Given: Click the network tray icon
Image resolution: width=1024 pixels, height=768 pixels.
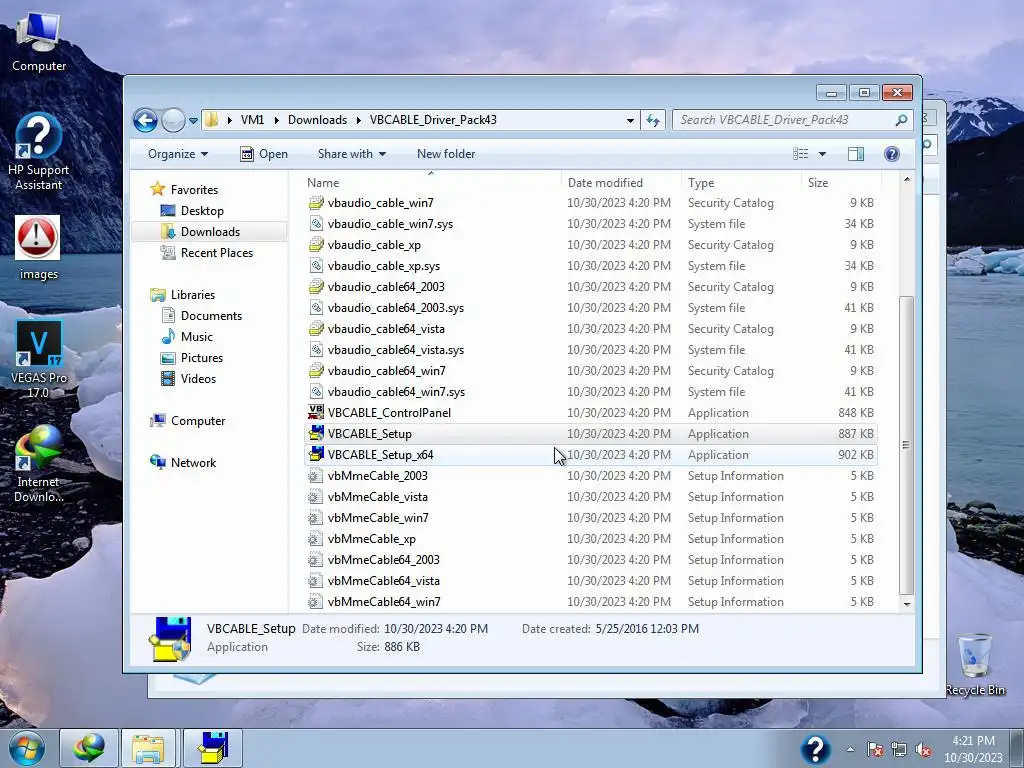Looking at the screenshot, I should [x=899, y=750].
